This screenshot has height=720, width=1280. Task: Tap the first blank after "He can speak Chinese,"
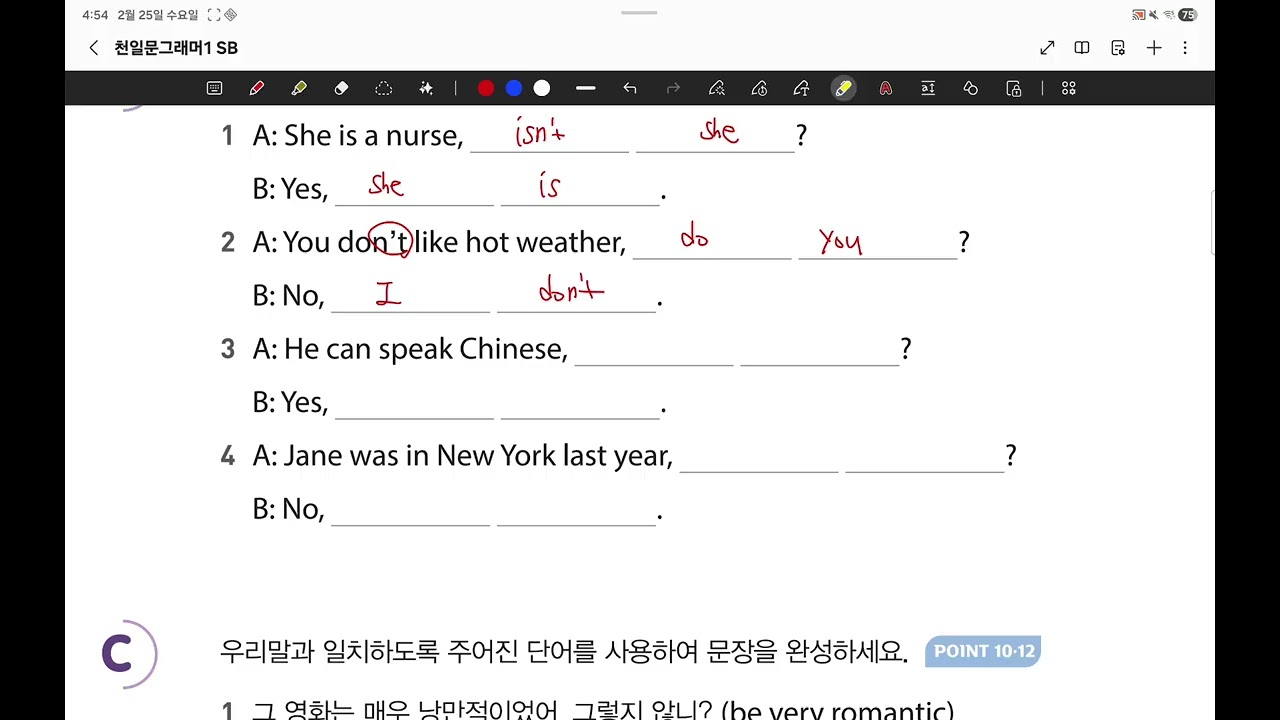(654, 350)
